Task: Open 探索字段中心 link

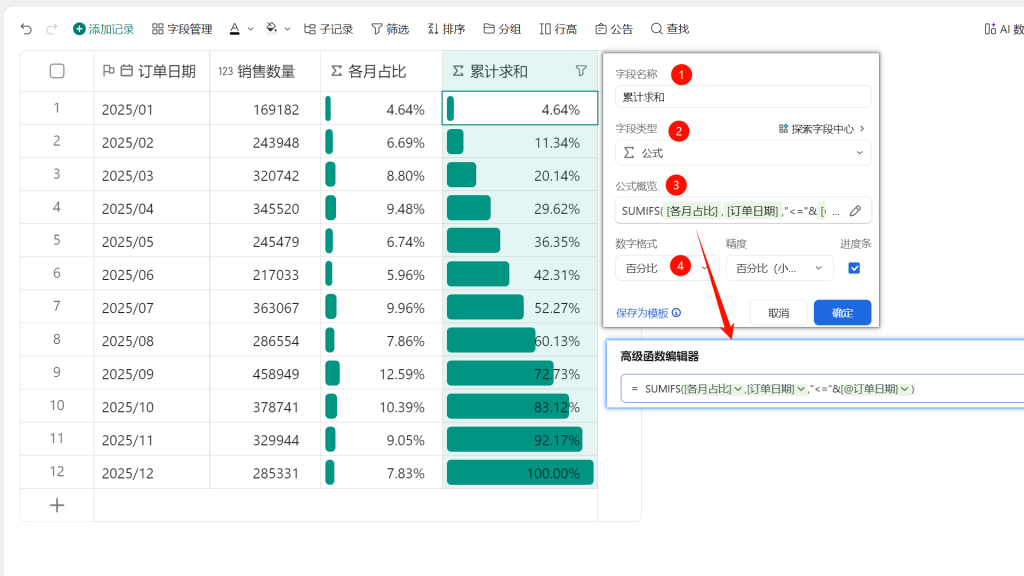Action: tap(822, 129)
